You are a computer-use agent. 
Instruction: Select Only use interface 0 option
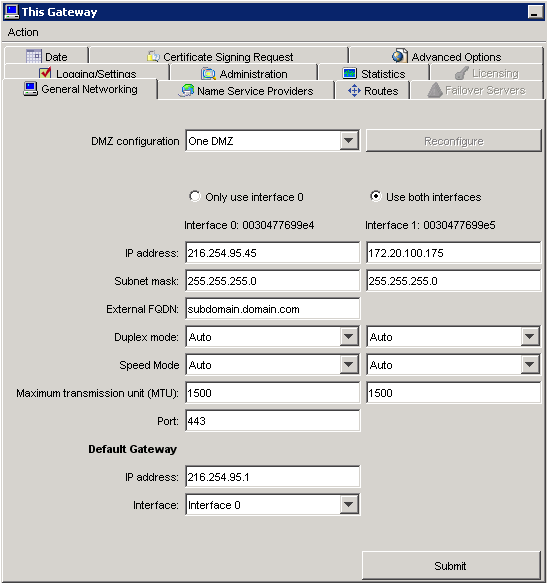[x=194, y=196]
